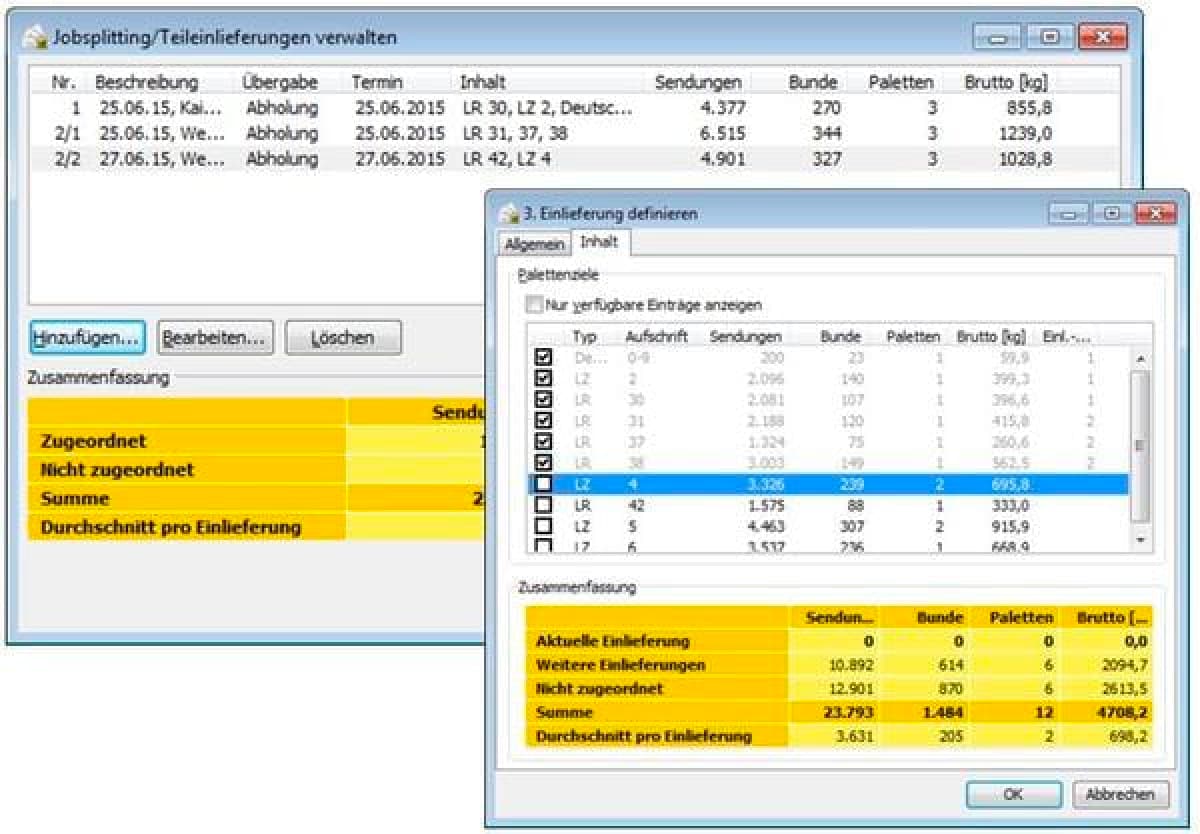Confirm the dialog with OK

1014,795
